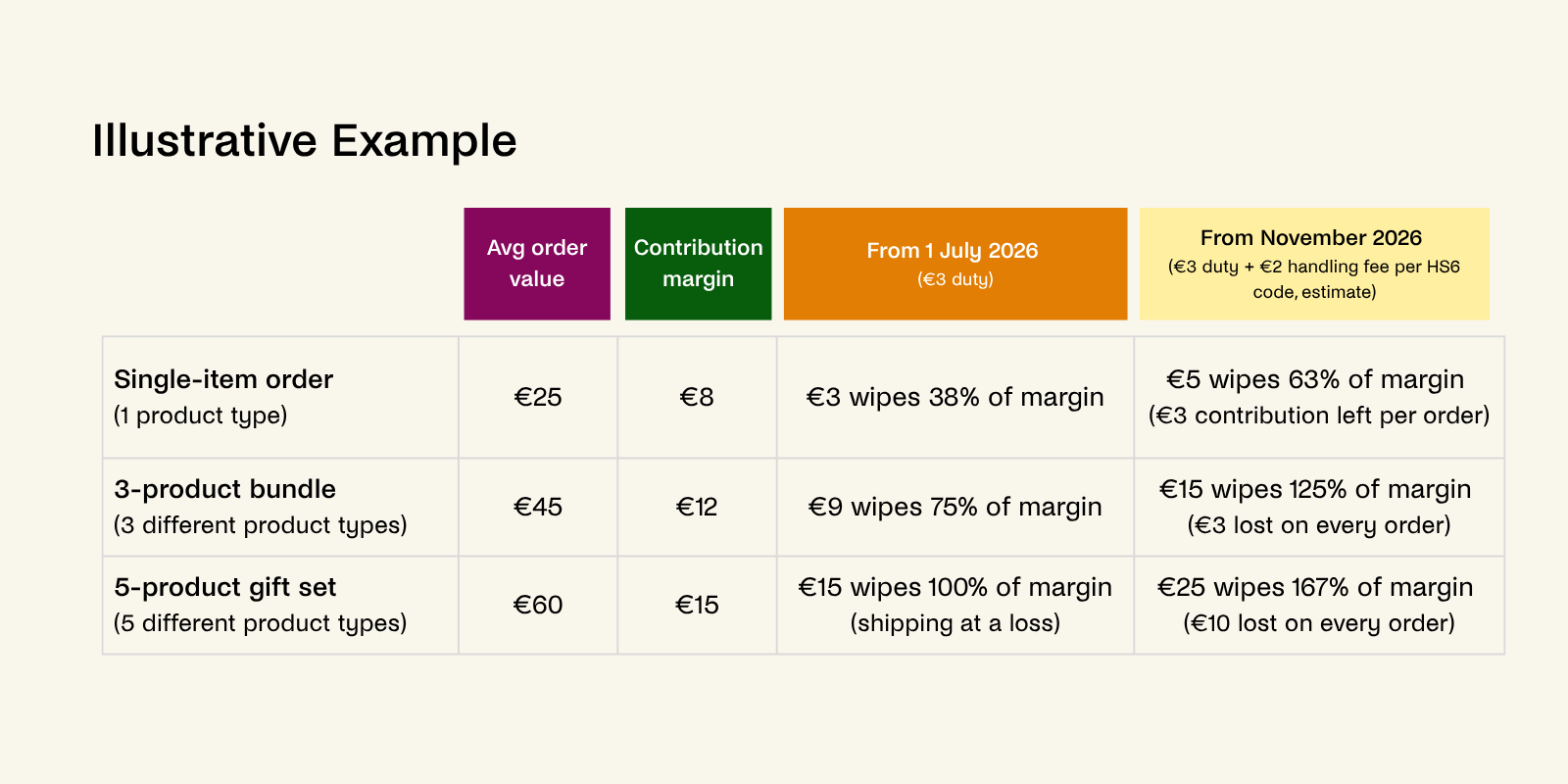Click the Illustrative Example title
The width and height of the screenshot is (1568, 784).
point(304,140)
